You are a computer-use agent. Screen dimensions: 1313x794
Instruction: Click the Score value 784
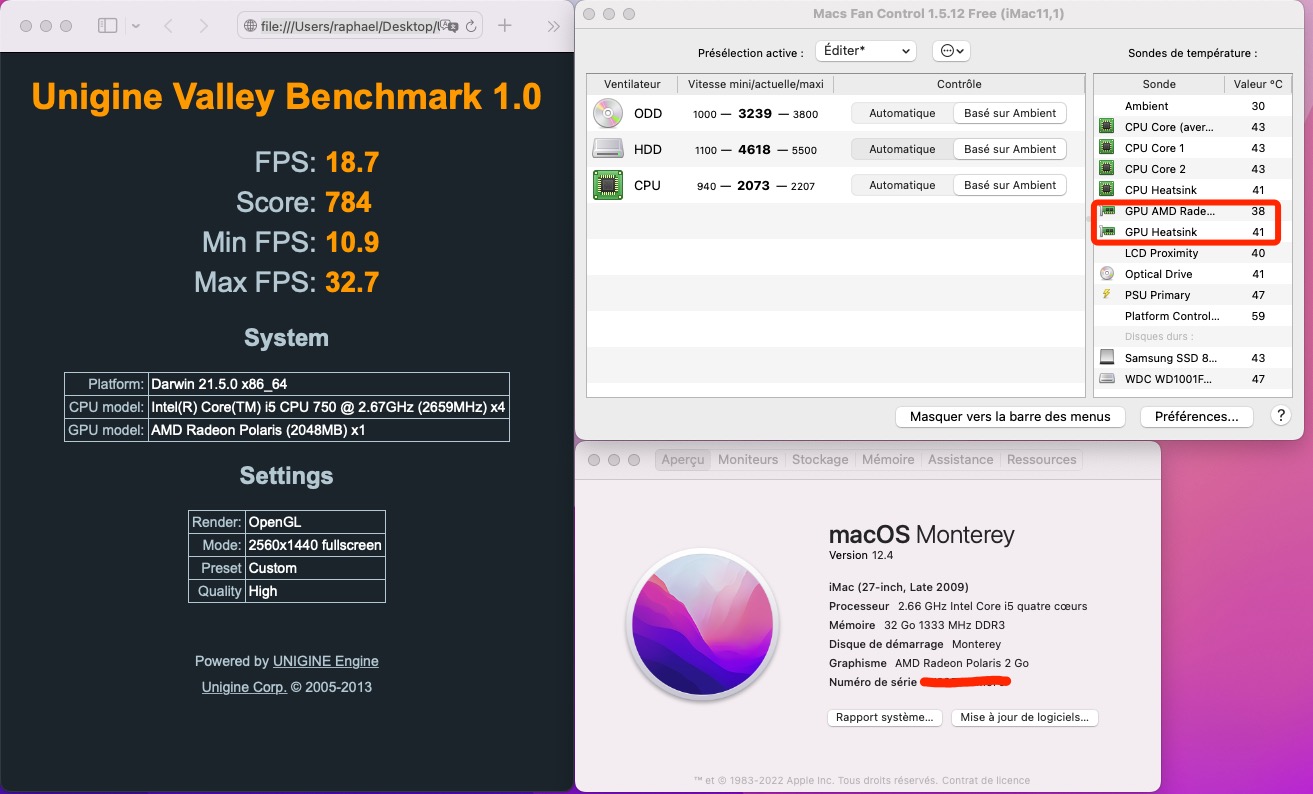tap(348, 203)
